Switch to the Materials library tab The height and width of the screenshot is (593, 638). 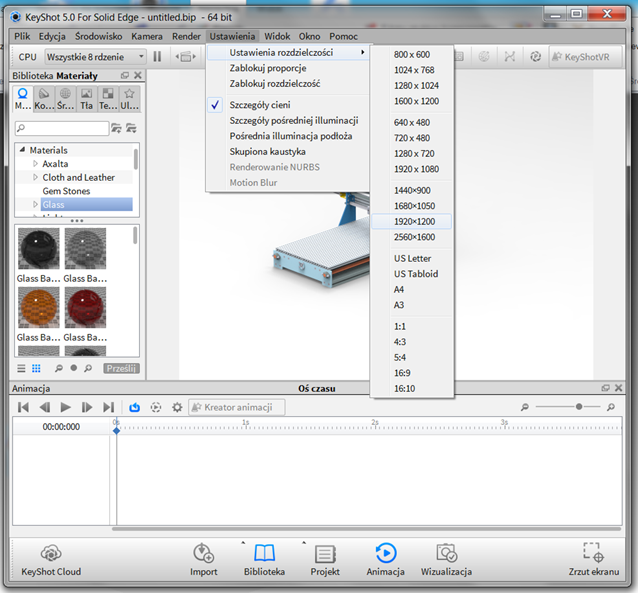point(22,98)
